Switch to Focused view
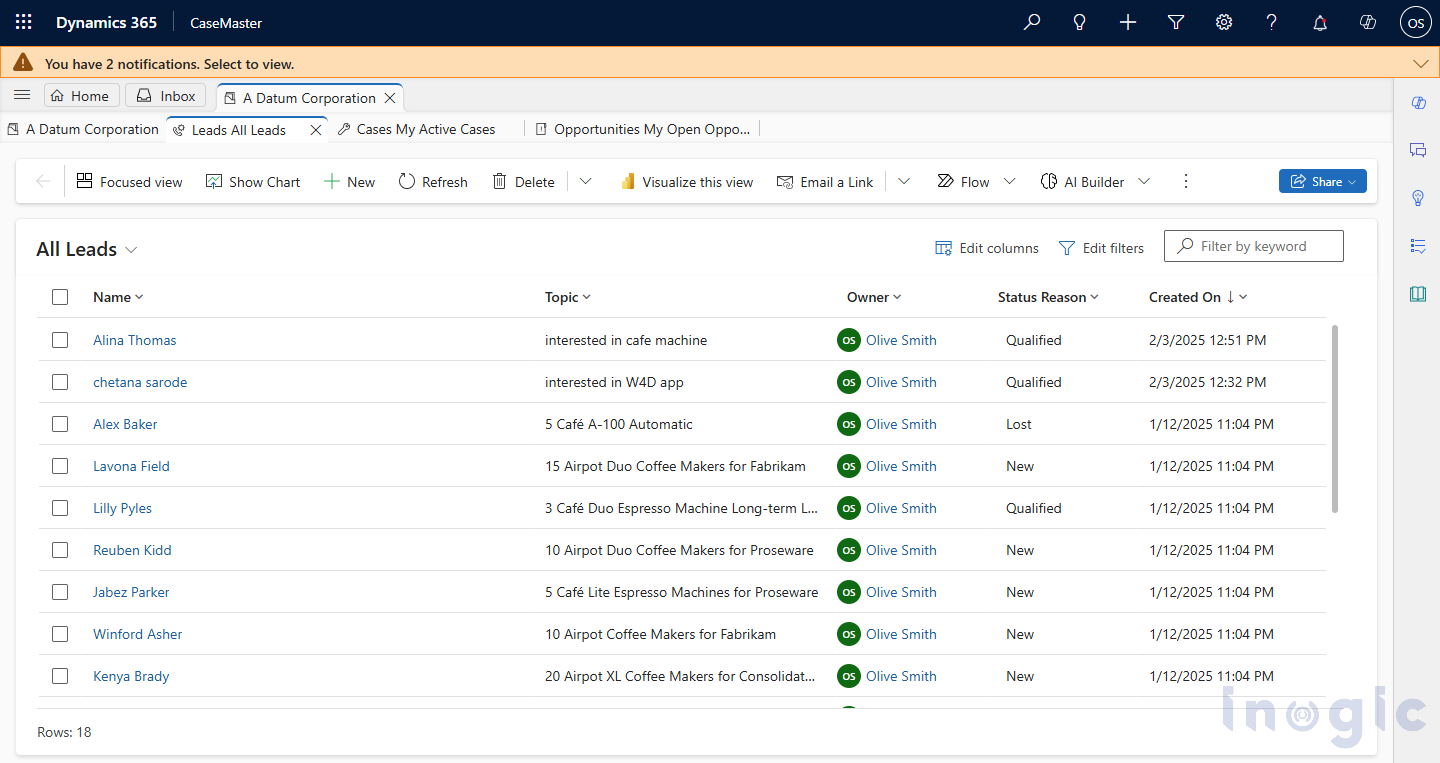Viewport: 1440px width, 763px height. [x=130, y=181]
